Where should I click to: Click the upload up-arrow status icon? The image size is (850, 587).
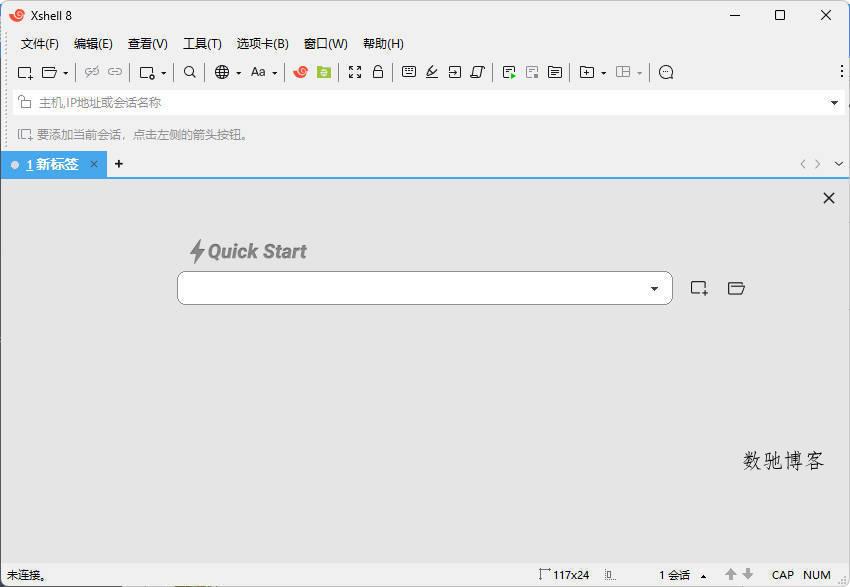coord(730,574)
